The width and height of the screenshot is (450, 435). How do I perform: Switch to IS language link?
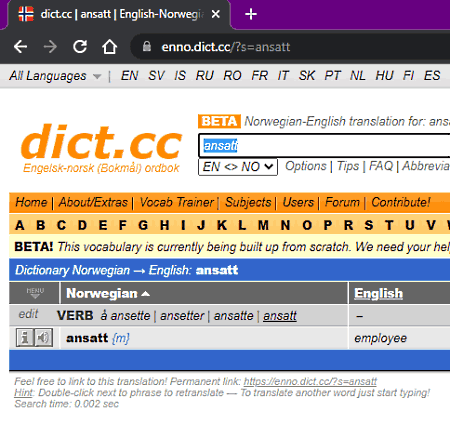pos(180,76)
